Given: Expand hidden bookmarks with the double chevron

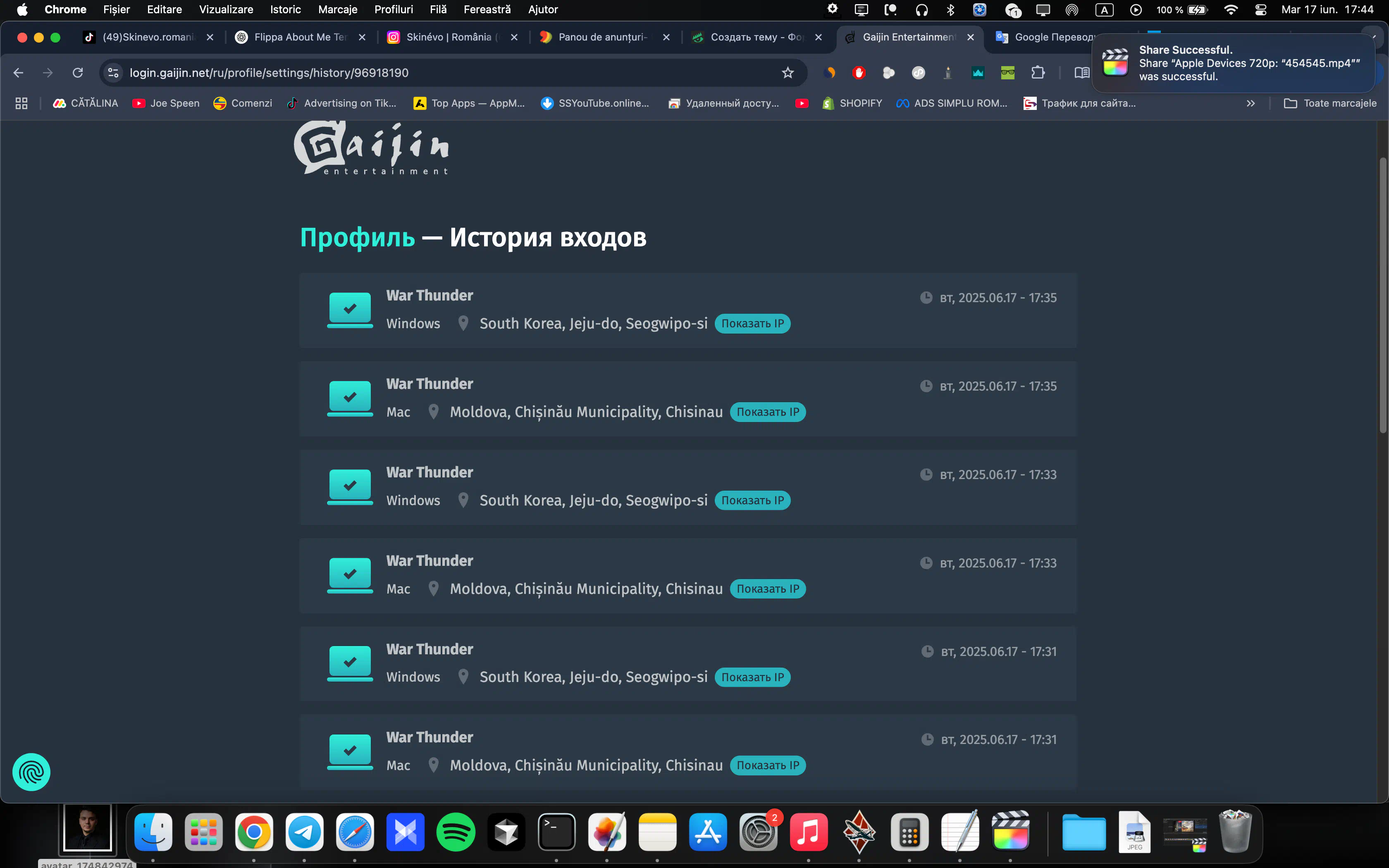Looking at the screenshot, I should (x=1251, y=103).
